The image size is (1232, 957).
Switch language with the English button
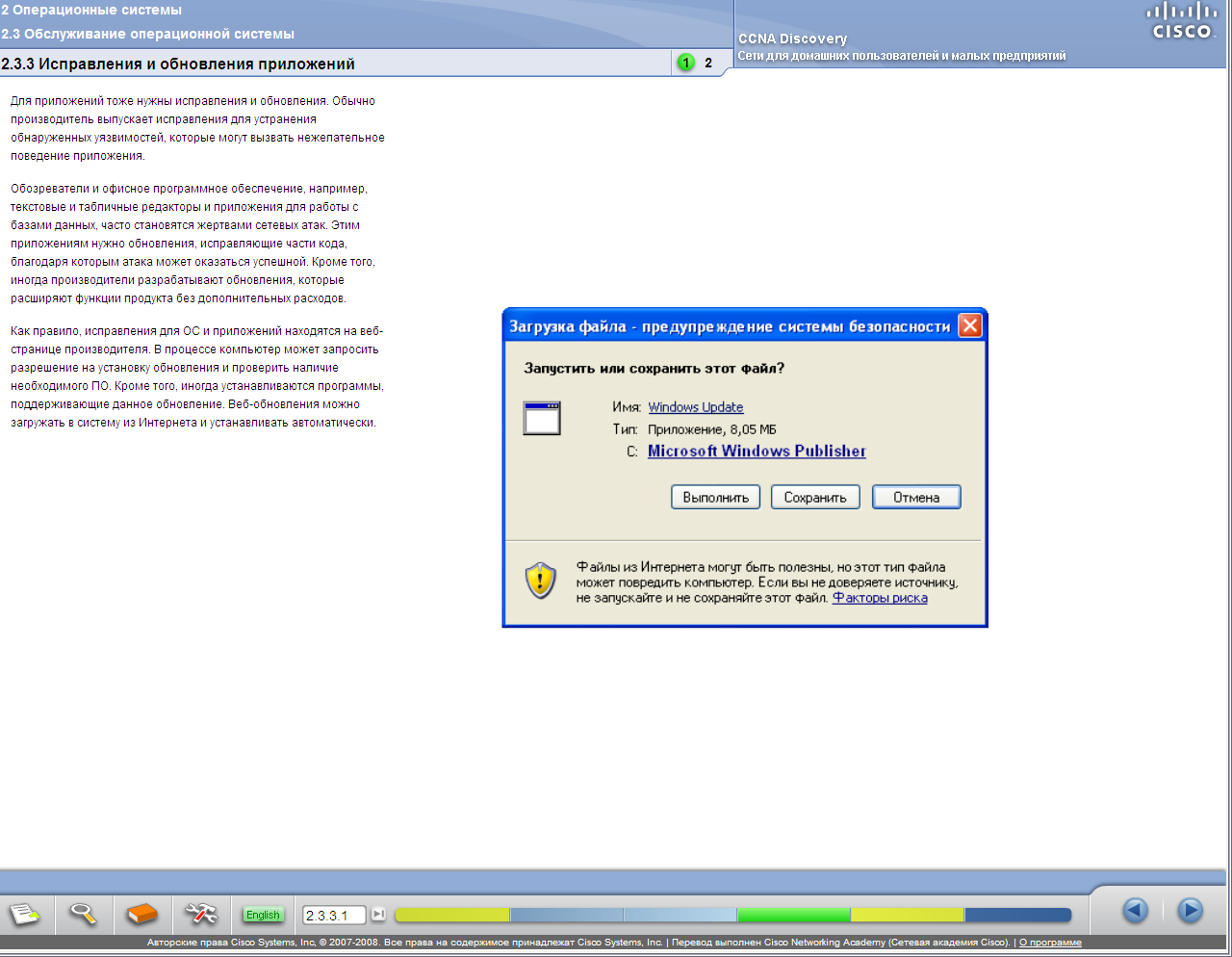pyautogui.click(x=263, y=915)
